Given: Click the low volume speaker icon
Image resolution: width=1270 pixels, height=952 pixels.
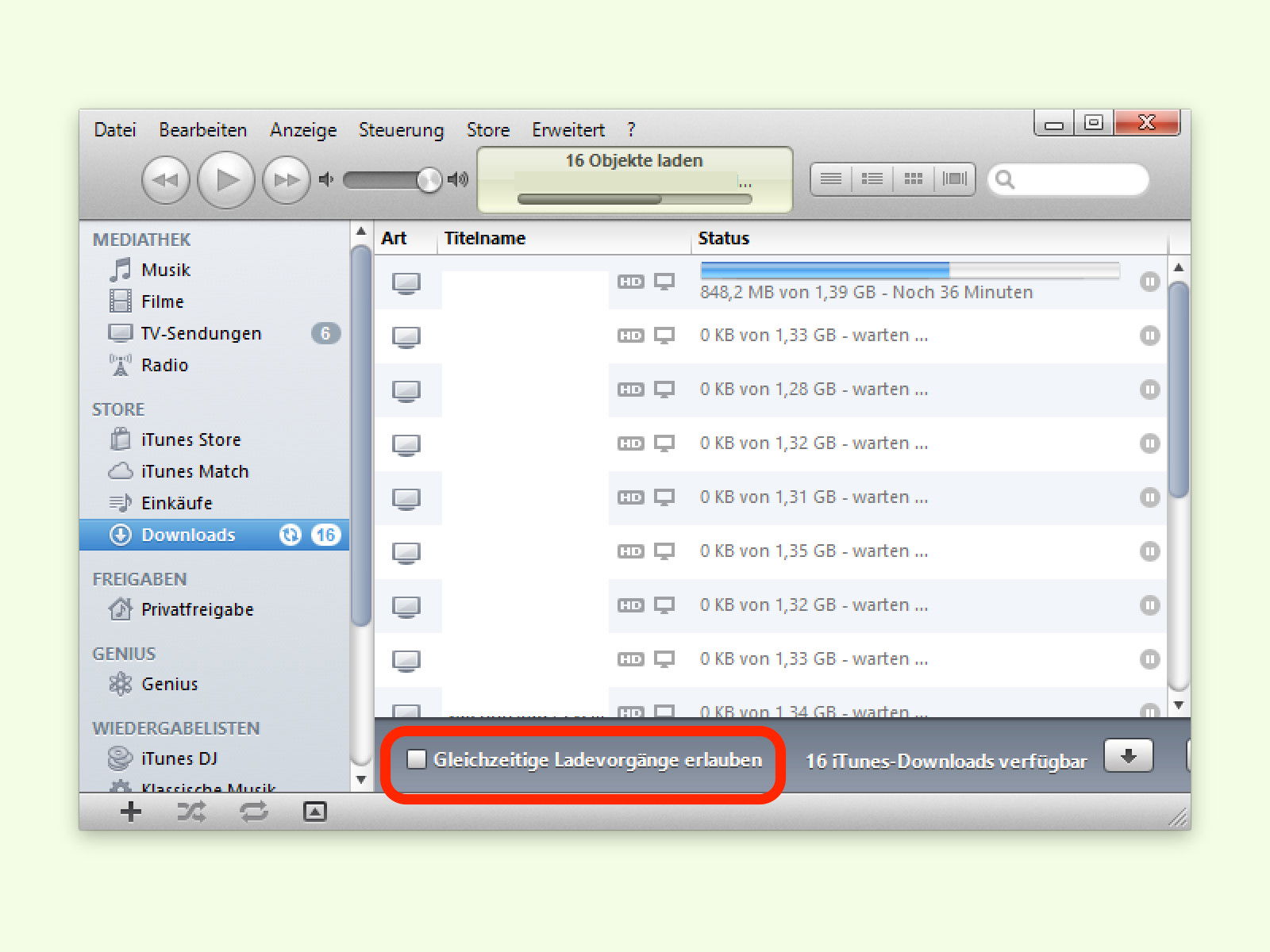Looking at the screenshot, I should click(325, 180).
